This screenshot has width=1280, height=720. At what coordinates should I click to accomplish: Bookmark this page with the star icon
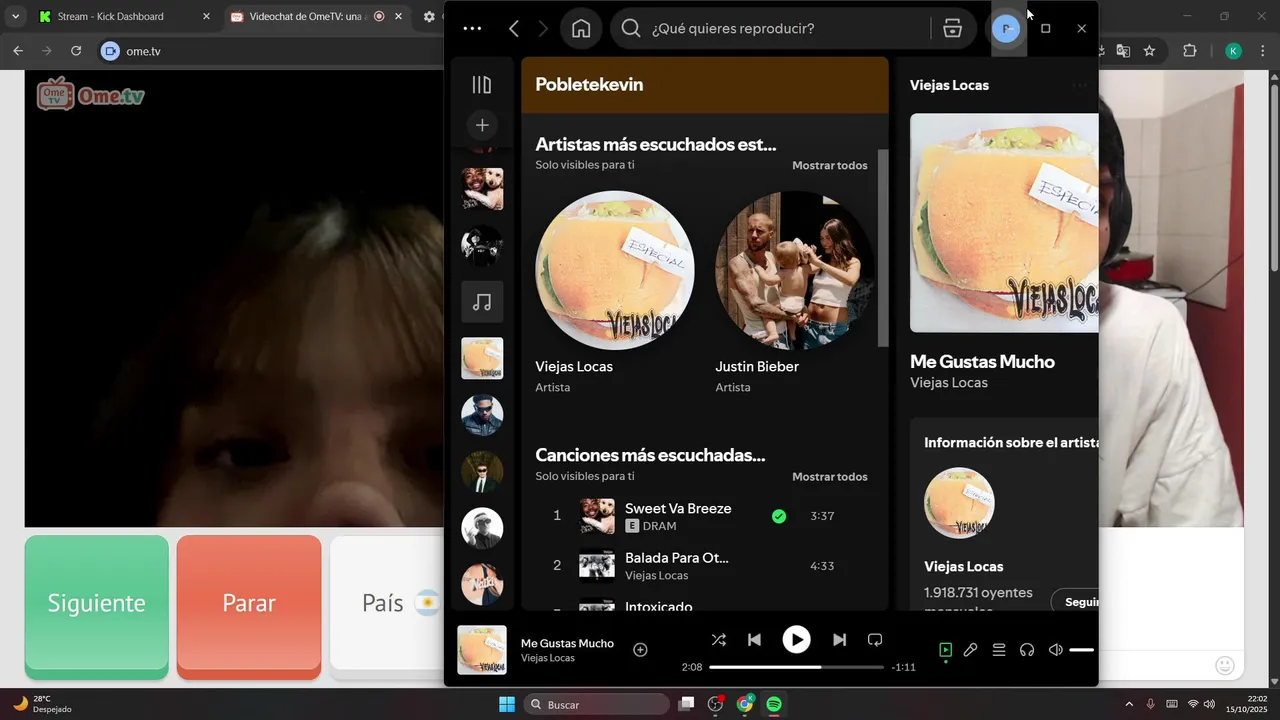1150,51
